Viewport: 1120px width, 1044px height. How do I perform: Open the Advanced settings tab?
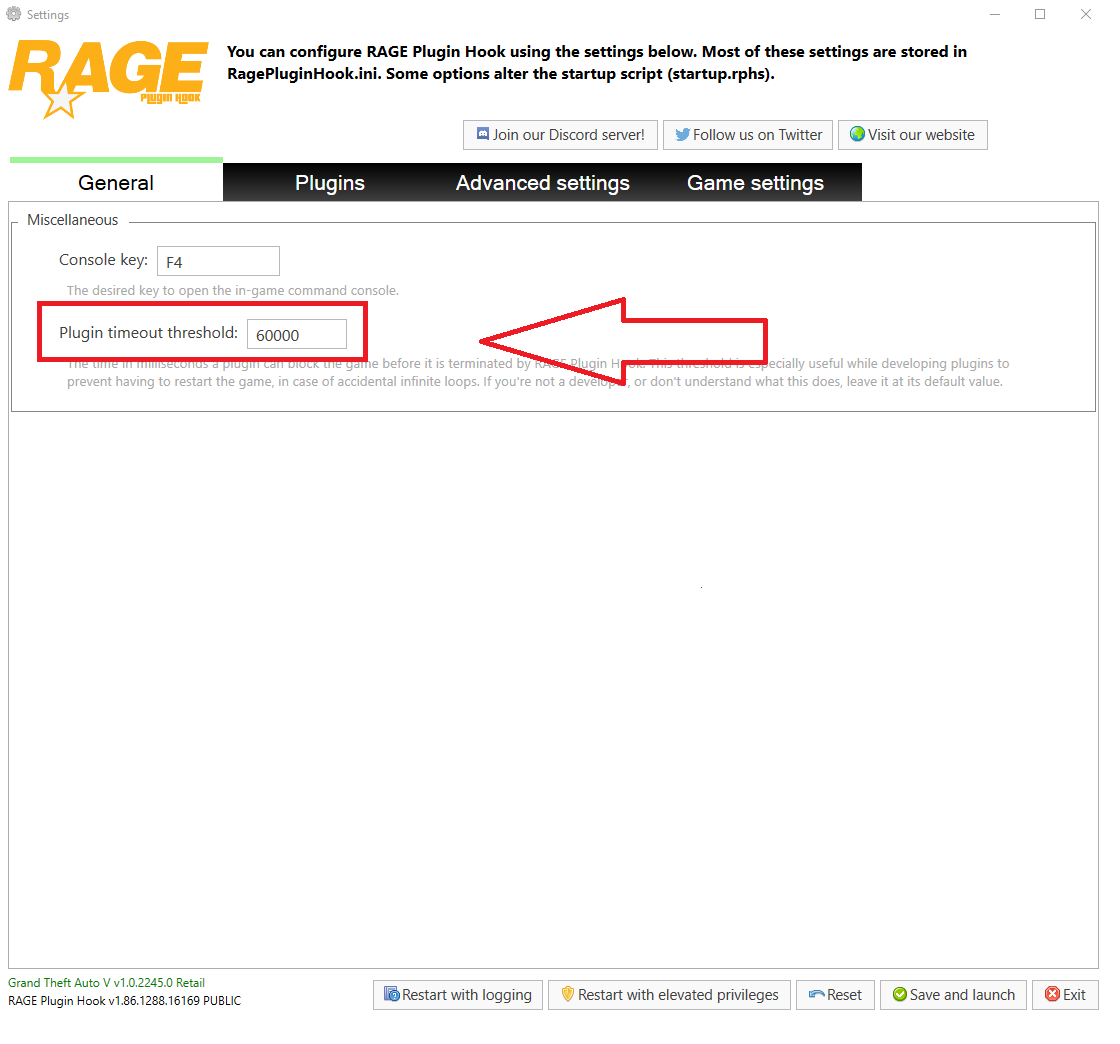tap(543, 183)
